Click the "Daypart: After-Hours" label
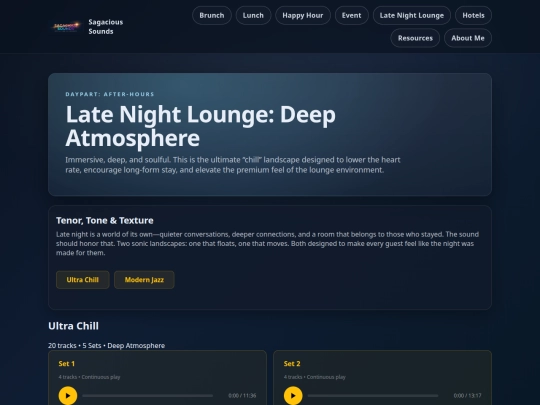Viewport: 540px width, 405px height. 110,94
